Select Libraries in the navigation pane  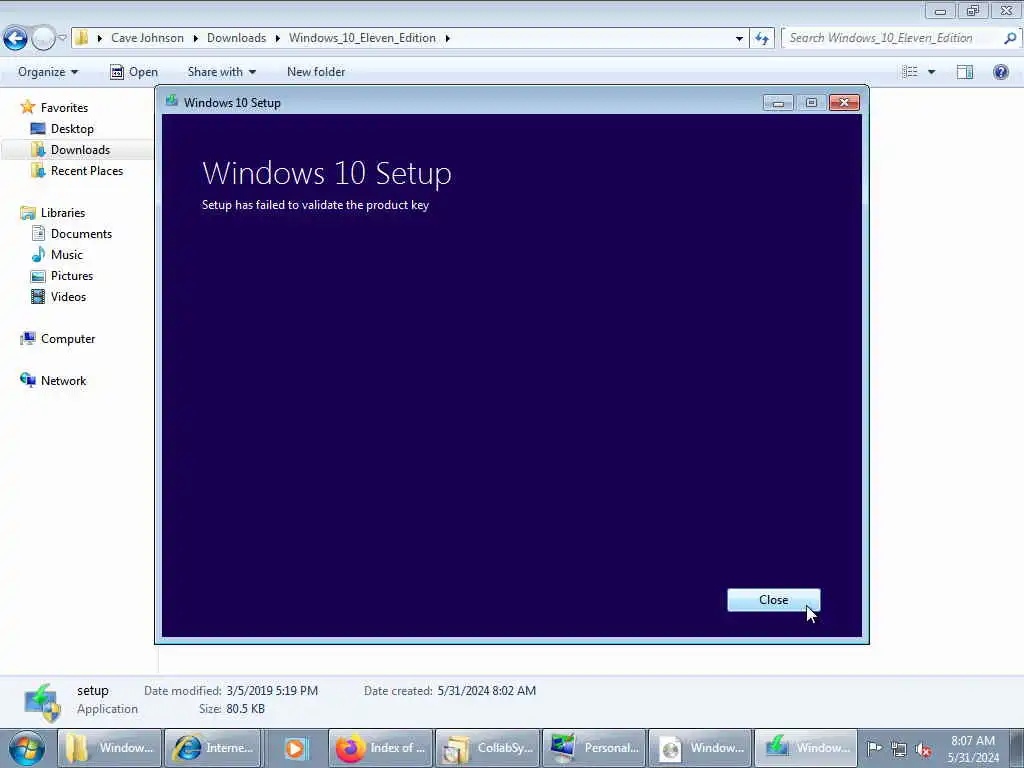[63, 213]
